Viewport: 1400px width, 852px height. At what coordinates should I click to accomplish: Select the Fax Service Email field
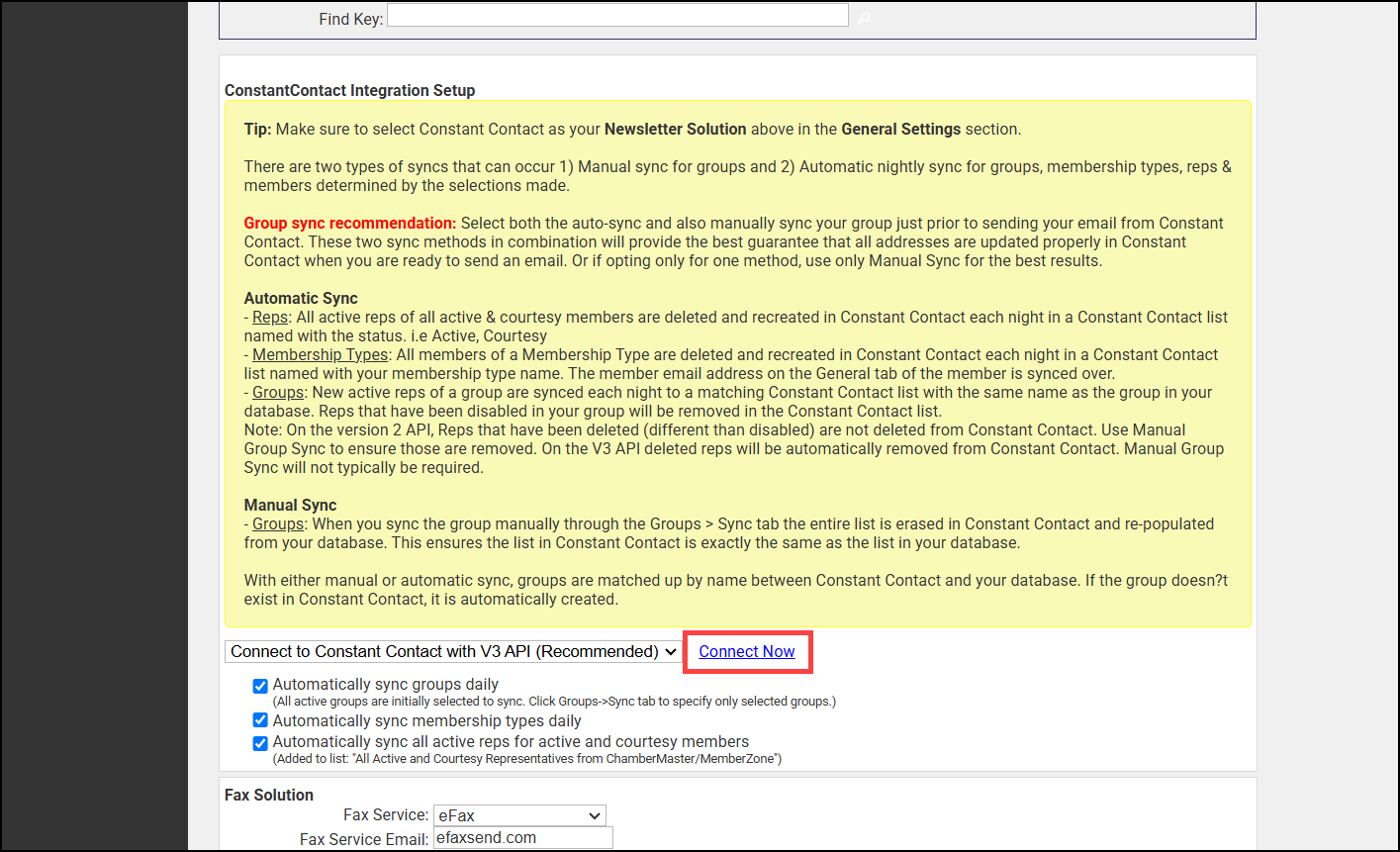pos(523,838)
